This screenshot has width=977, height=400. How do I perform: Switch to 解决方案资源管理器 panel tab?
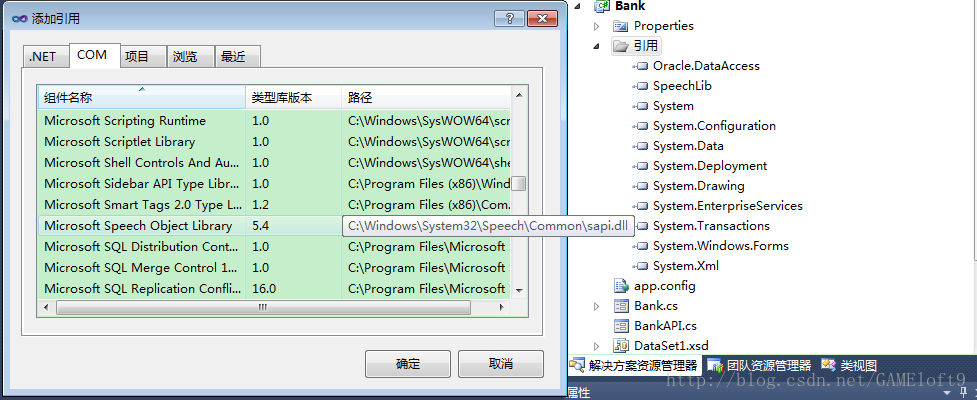[636, 366]
